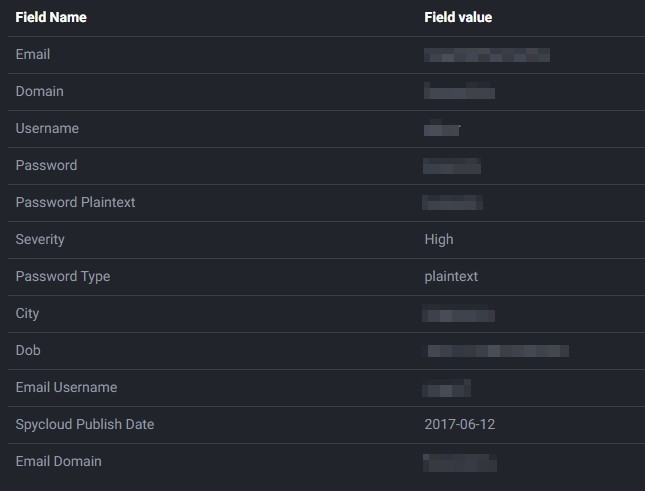
Task: Select the Spycloud Publish Date label
Action: [85, 424]
